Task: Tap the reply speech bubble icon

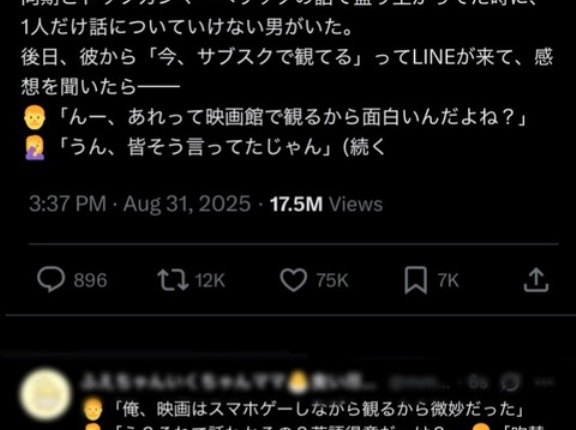Action: (51, 280)
